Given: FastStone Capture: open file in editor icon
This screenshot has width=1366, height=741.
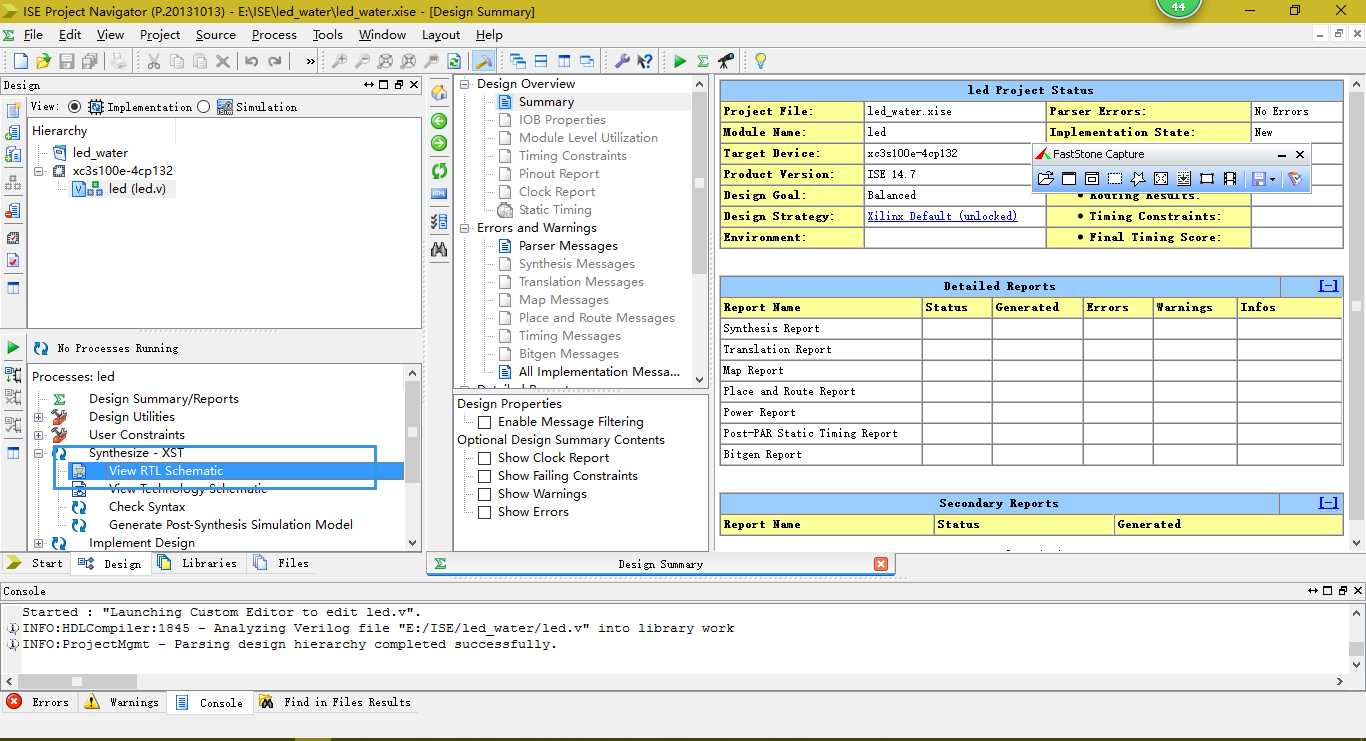Looking at the screenshot, I should [x=1046, y=179].
